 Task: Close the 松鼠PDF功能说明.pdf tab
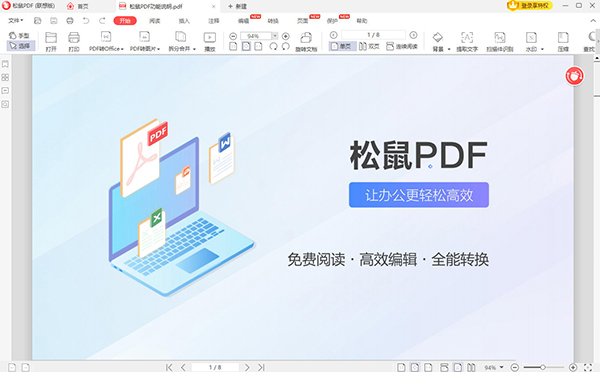[214, 7]
